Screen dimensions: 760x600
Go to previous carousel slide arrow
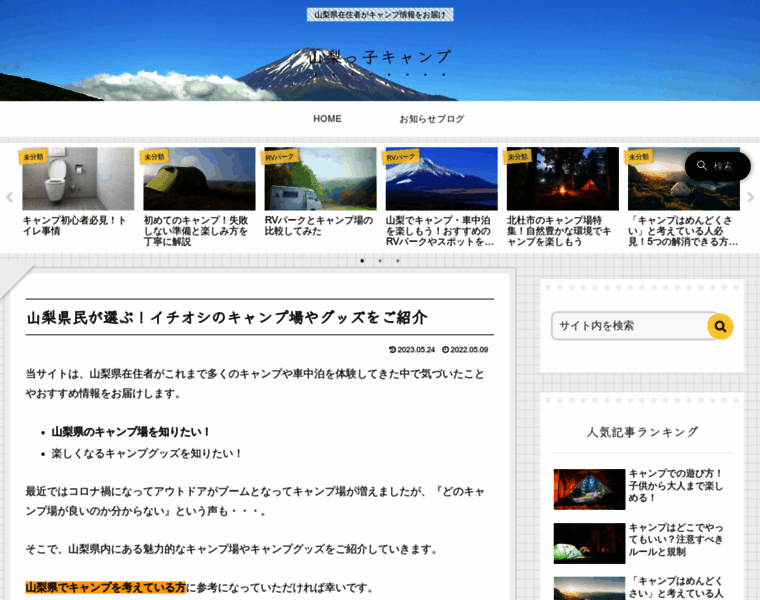coord(9,197)
